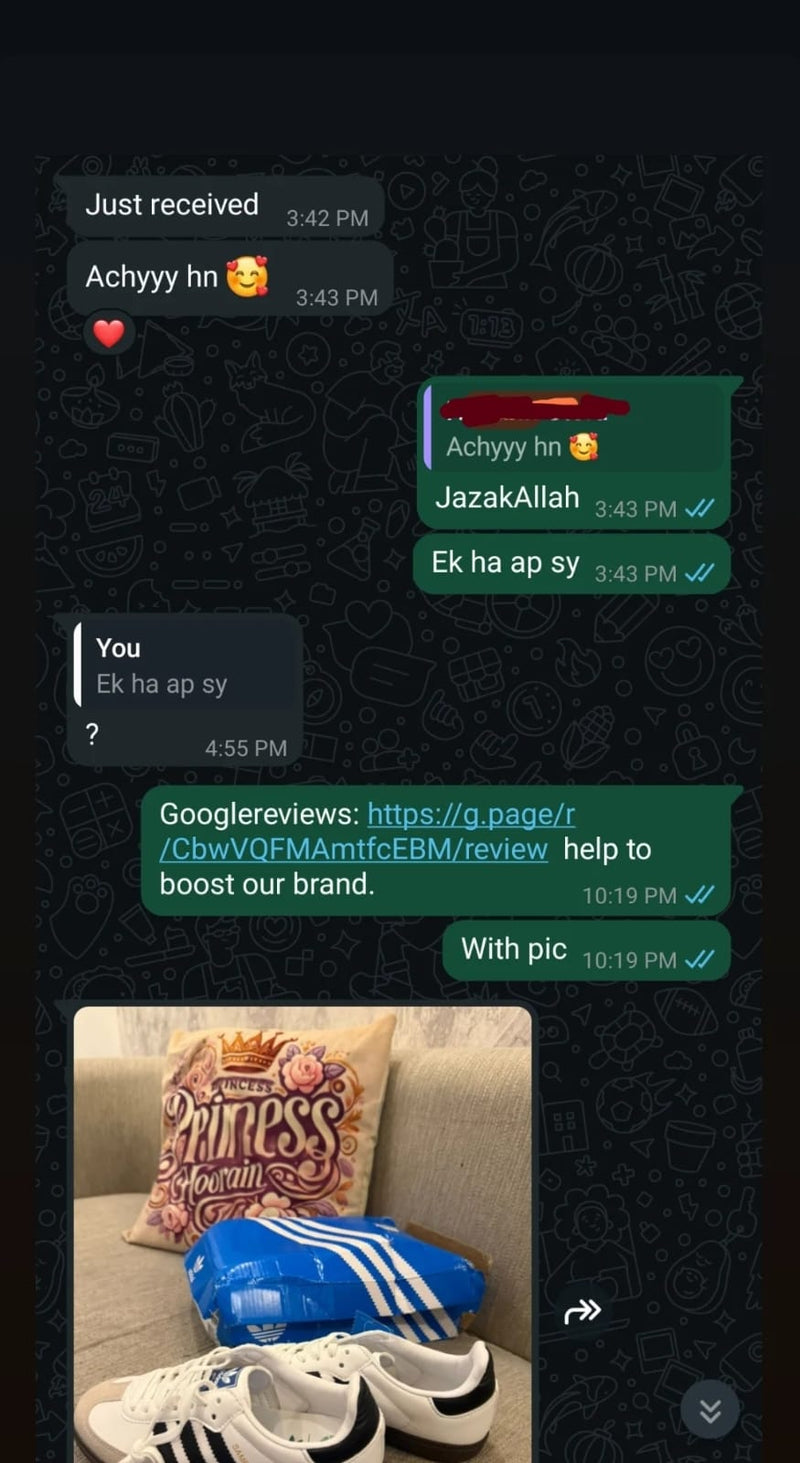Open the g.page Google review link
Viewport: 800px width, 1463px height.
coord(368,831)
